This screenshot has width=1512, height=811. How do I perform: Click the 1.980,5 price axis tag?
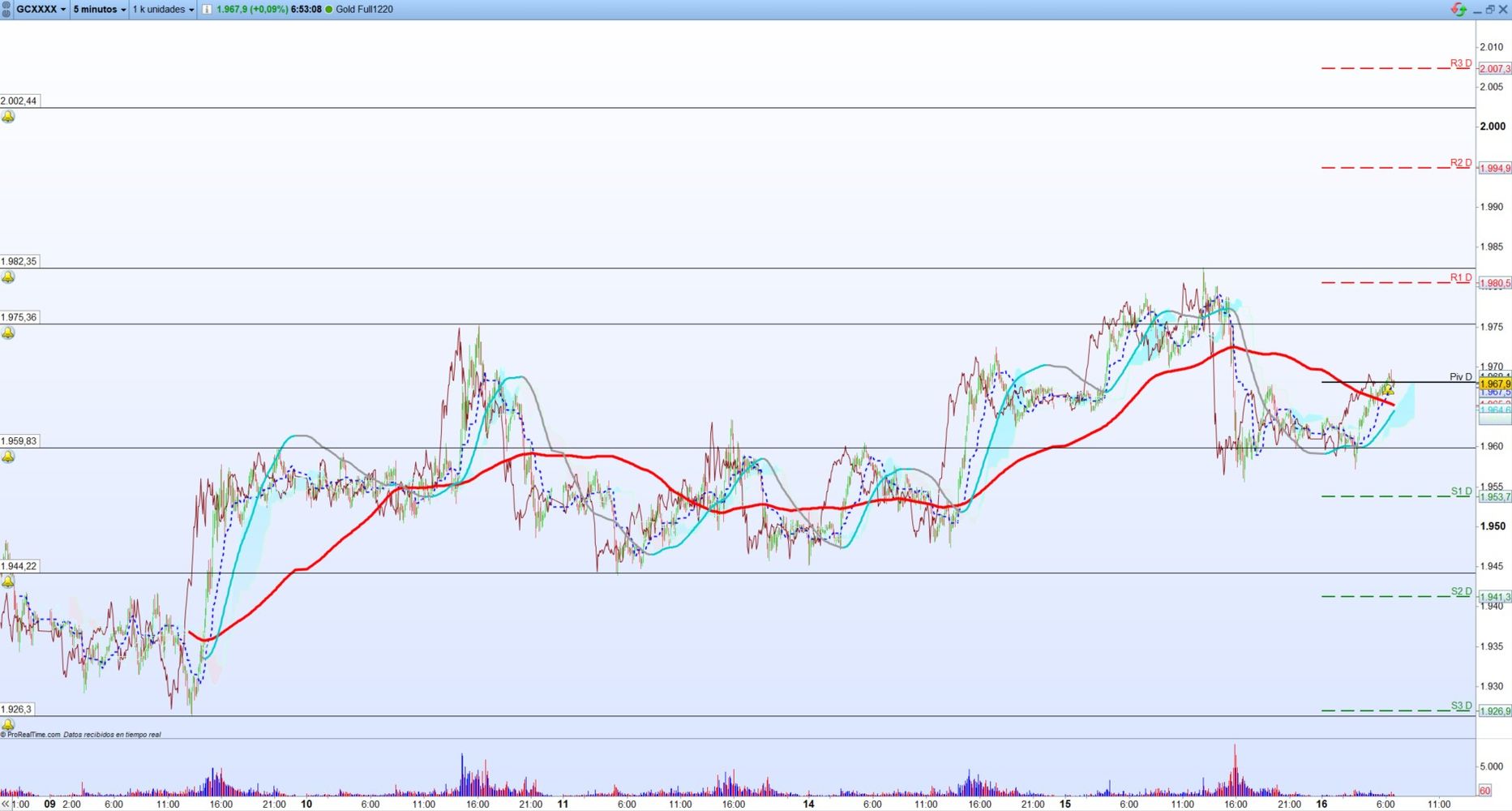tap(1495, 283)
